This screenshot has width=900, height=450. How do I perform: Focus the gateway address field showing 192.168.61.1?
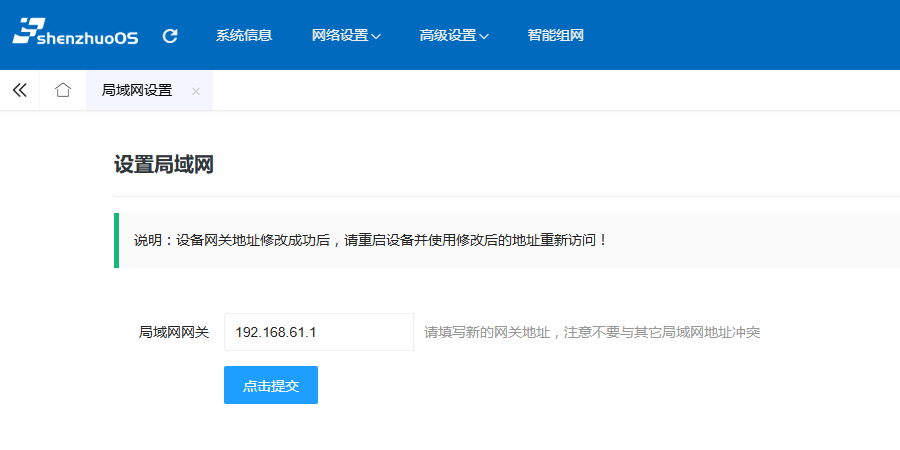pos(318,332)
